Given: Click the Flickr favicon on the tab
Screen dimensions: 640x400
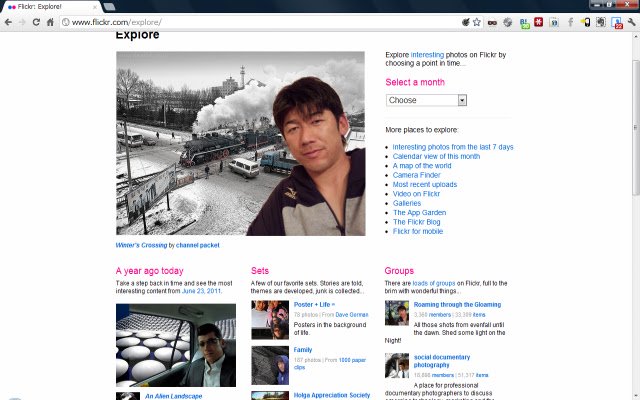Looking at the screenshot, I should pyautogui.click(x=11, y=7).
